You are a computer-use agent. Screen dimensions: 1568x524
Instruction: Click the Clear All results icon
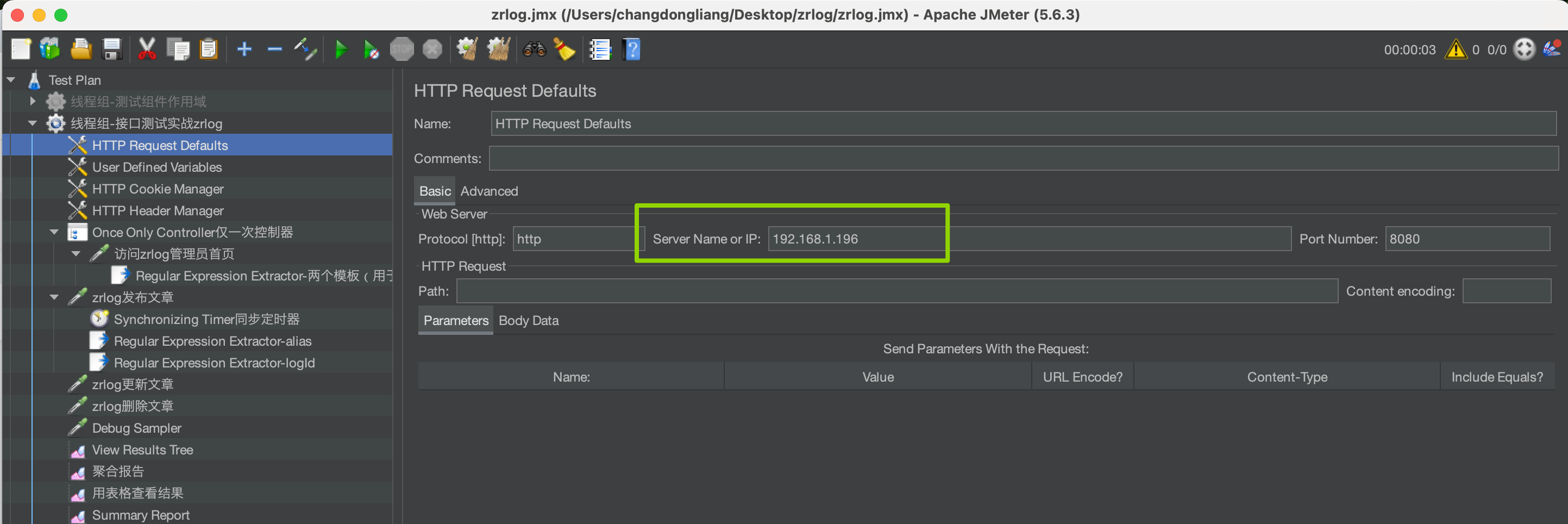coord(498,49)
